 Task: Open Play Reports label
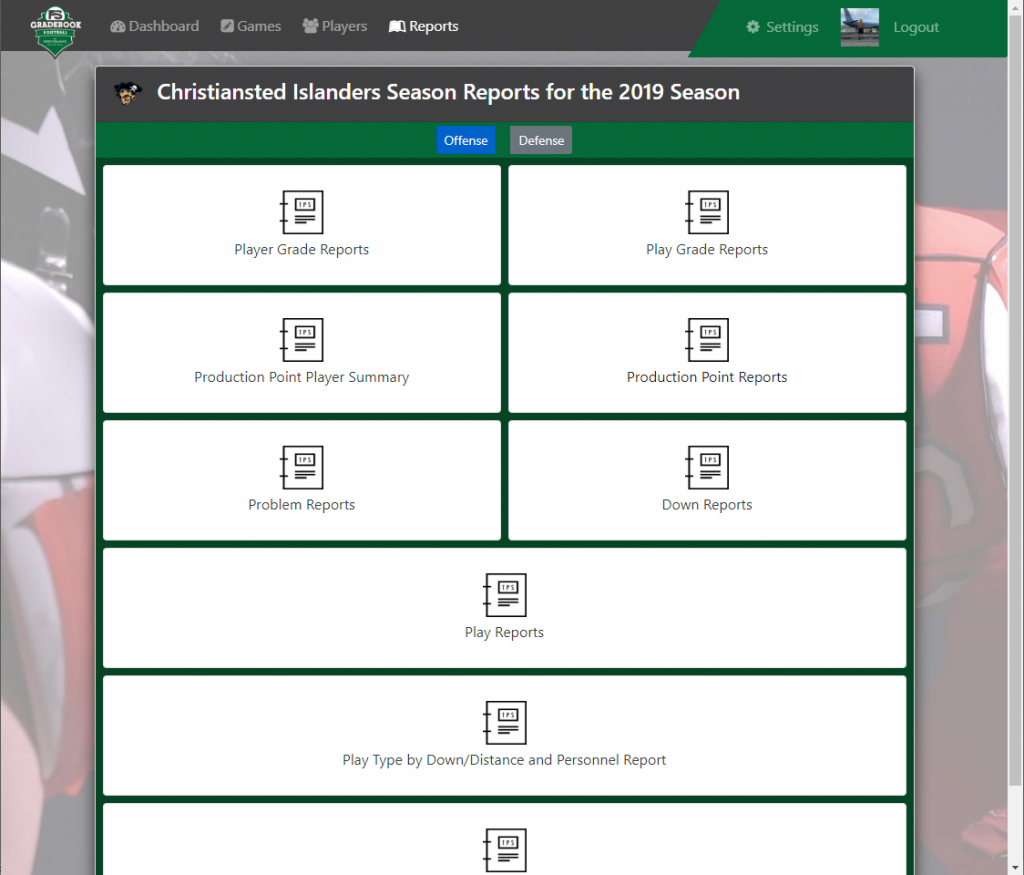[x=504, y=632]
